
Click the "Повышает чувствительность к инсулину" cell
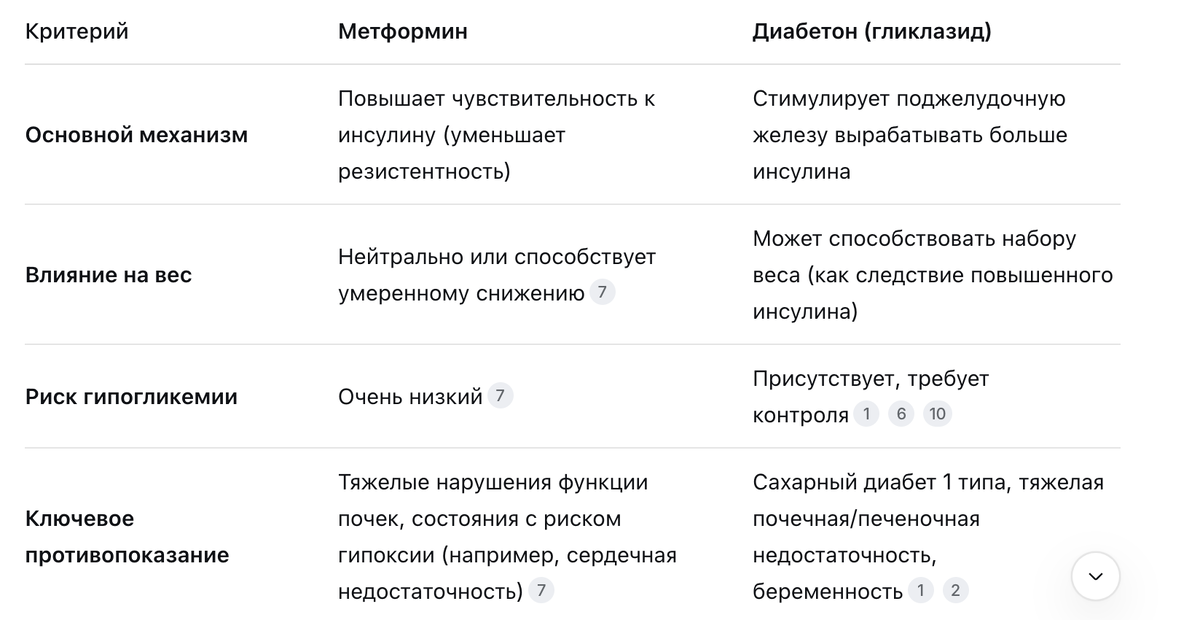coord(497,135)
